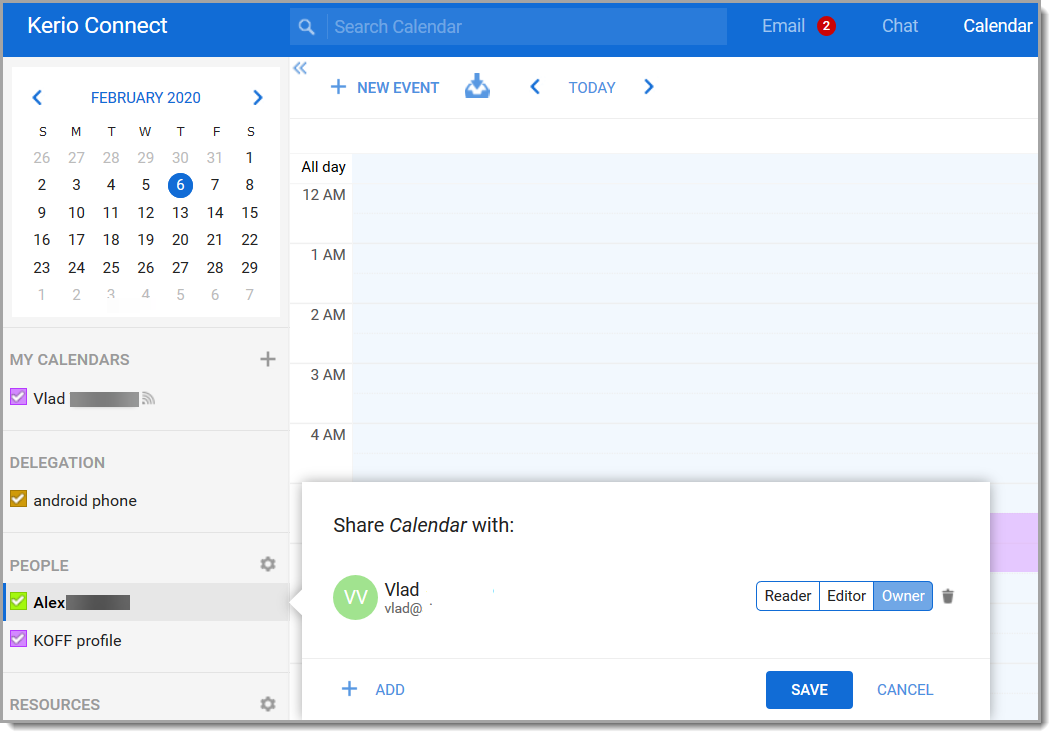Select February 14 in mini calendar
This screenshot has height=738, width=1056.
pos(215,213)
